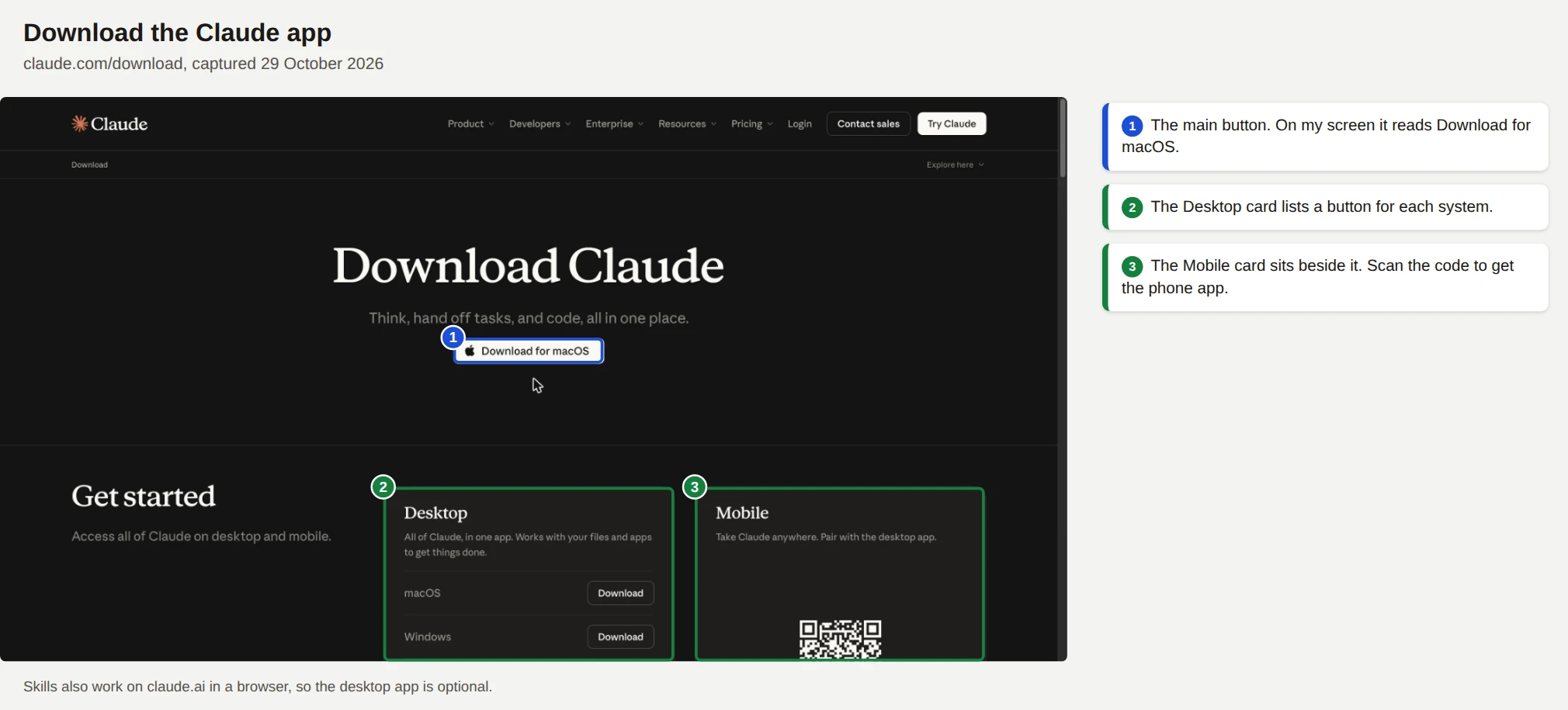Open the Product dropdown menu
1568x710 pixels.
[470, 124]
